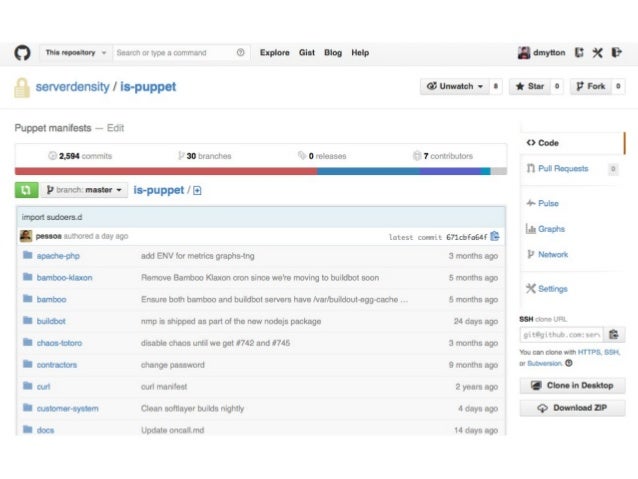Screen dimensions: 638x479
Task: Click the branch icon next to 30 branches
Action: click(x=181, y=155)
